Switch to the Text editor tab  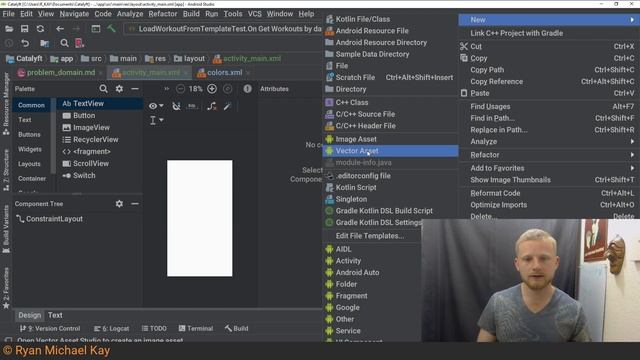point(55,315)
